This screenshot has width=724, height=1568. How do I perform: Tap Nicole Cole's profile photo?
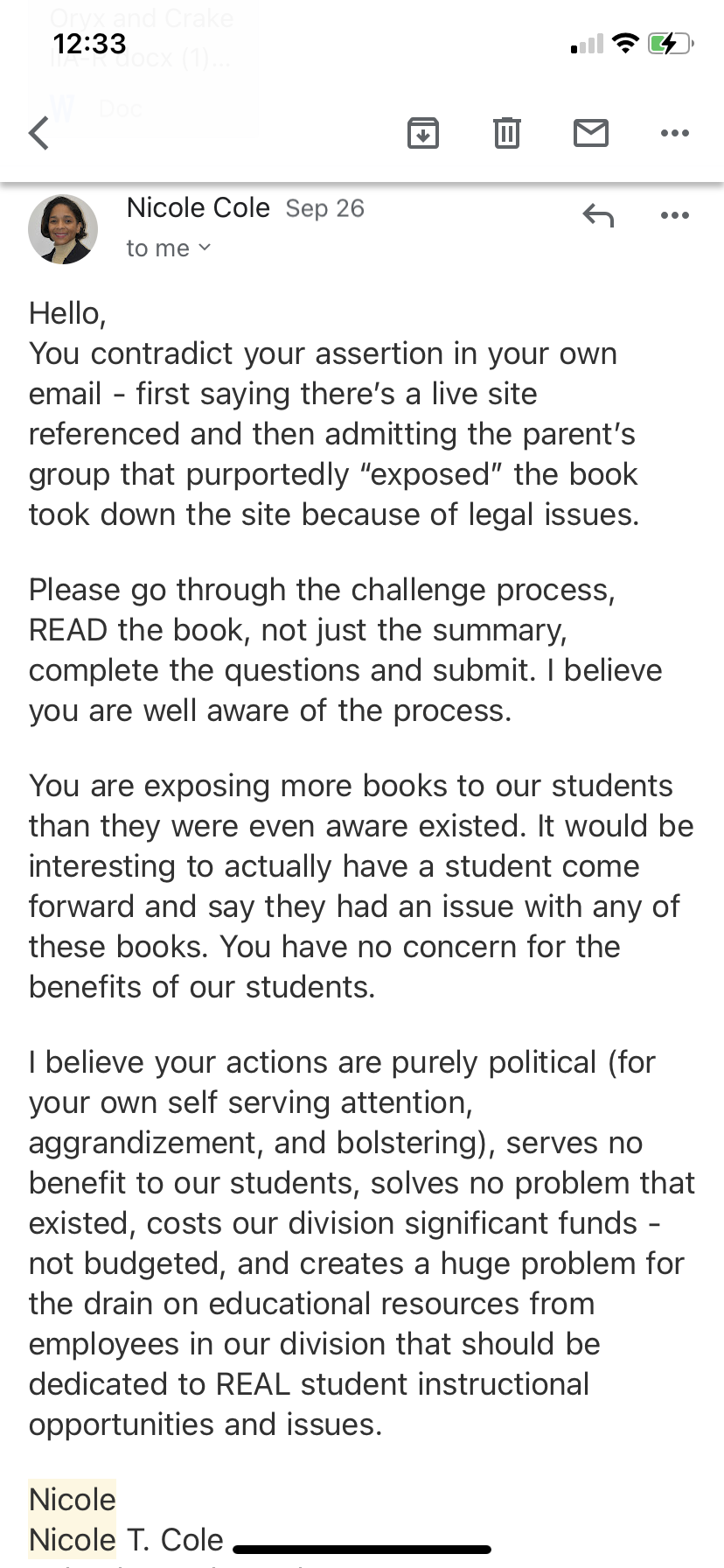[x=63, y=229]
